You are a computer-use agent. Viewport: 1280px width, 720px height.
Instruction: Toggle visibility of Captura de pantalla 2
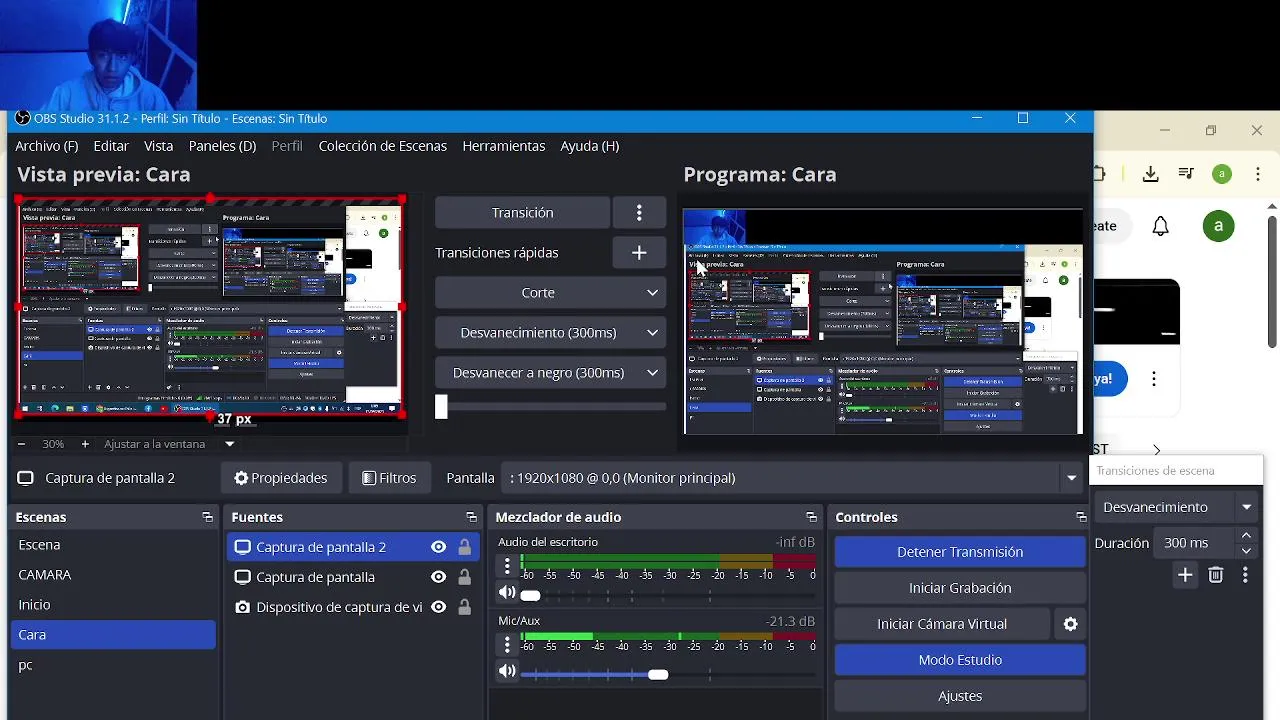pos(438,547)
